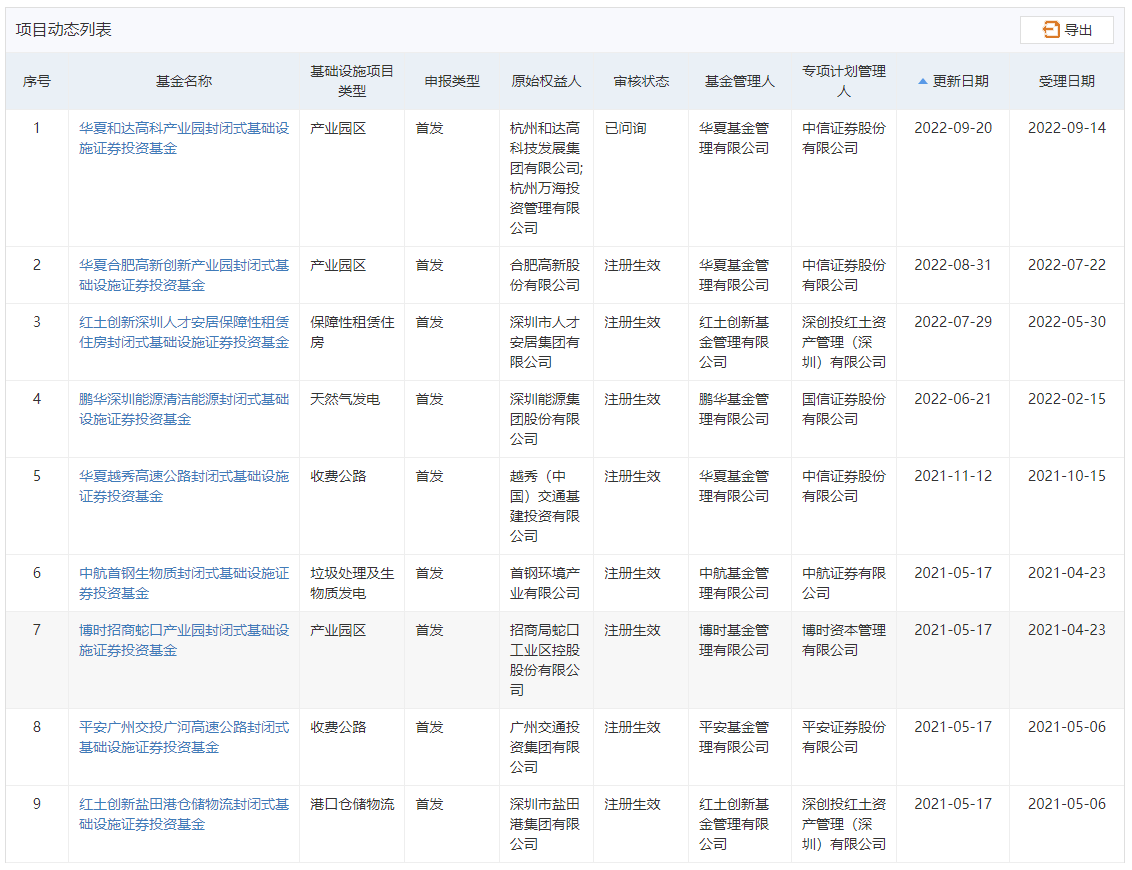The height and width of the screenshot is (870, 1132).
Task: Click acceptance date 2022-02-15
Action: (x=1066, y=400)
